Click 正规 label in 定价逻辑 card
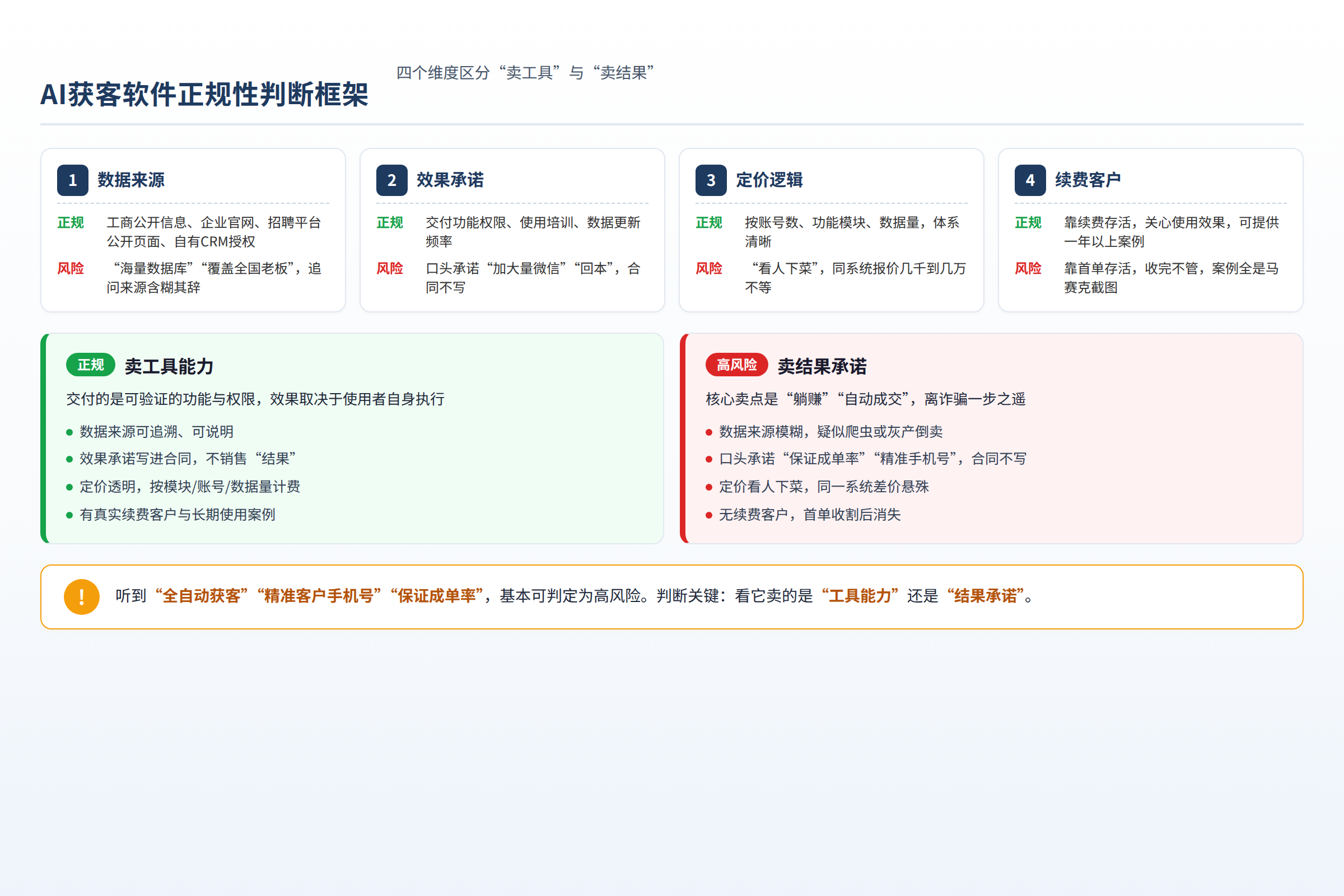1344x896 pixels. coord(708,222)
